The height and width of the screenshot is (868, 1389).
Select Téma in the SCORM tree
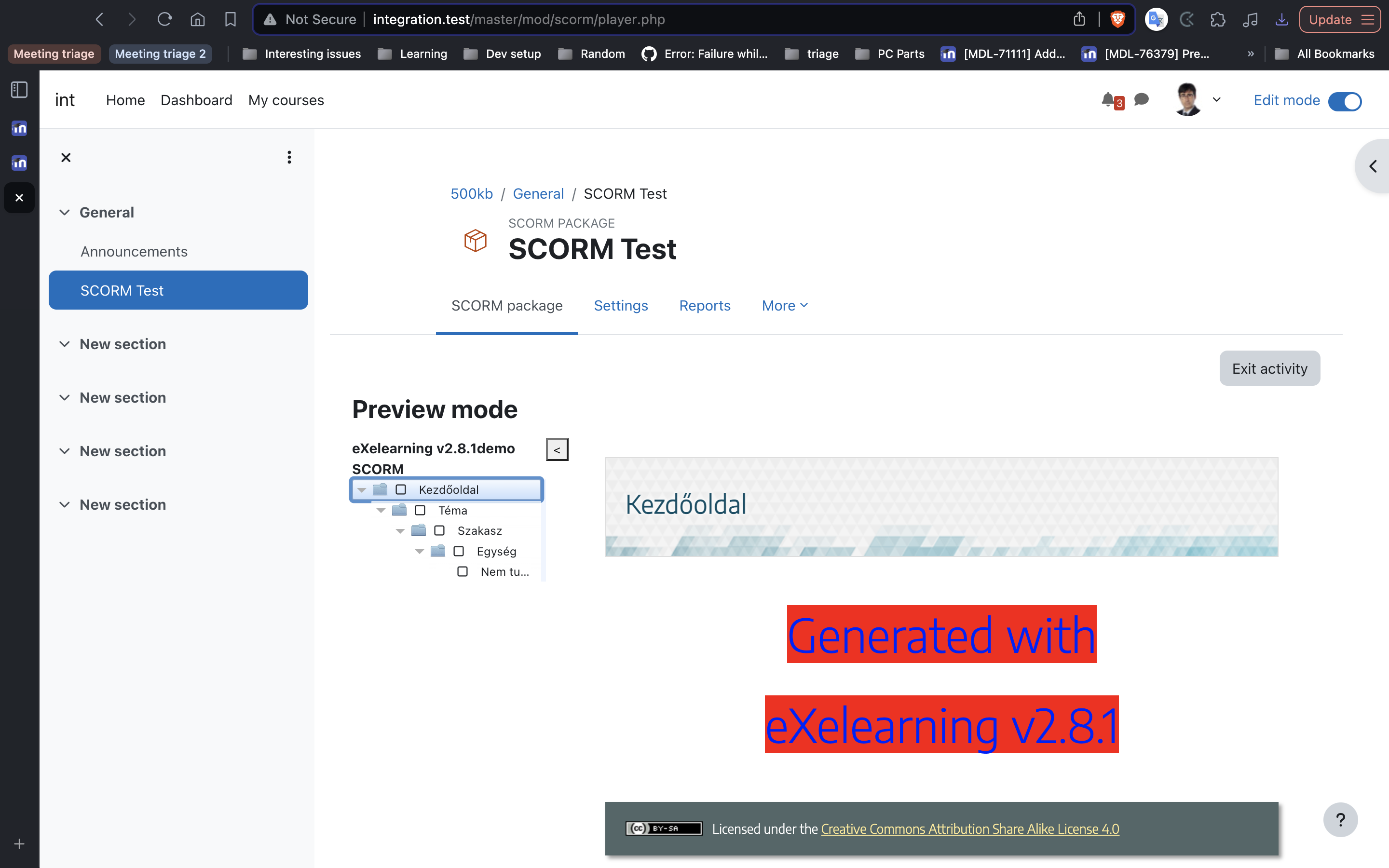pyautogui.click(x=452, y=510)
